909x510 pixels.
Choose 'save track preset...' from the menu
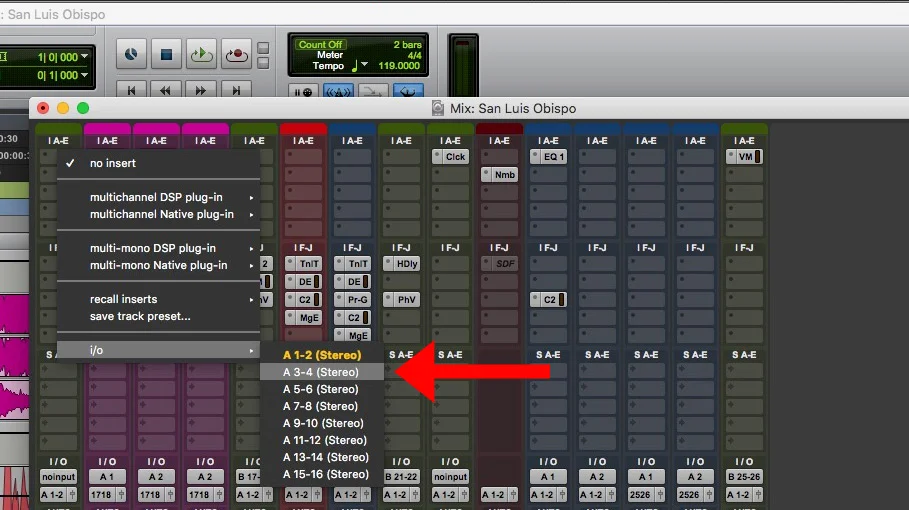coord(158,316)
